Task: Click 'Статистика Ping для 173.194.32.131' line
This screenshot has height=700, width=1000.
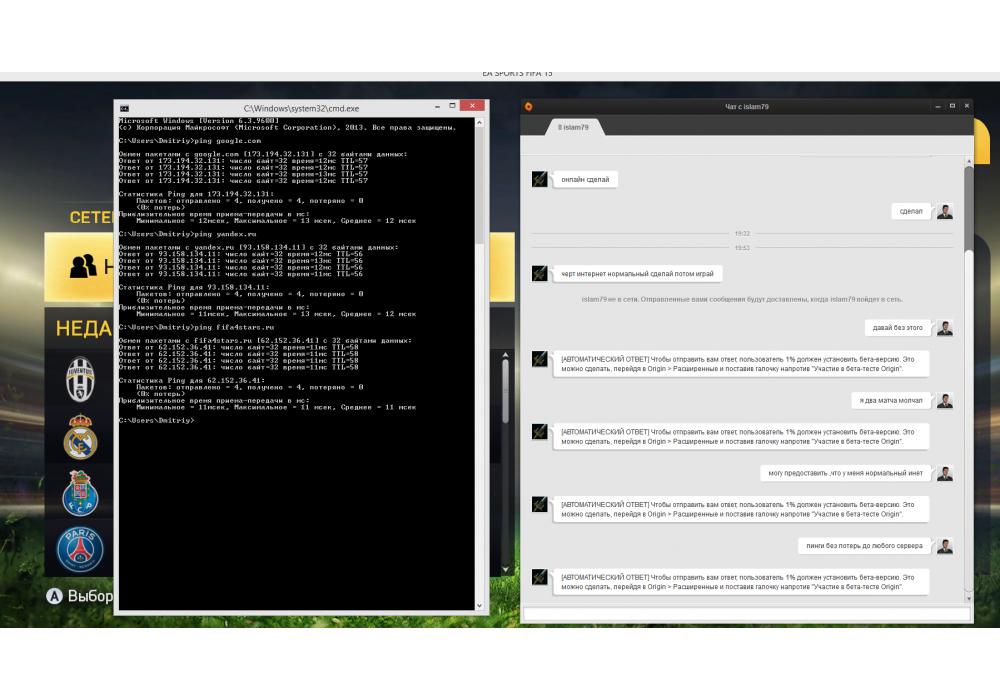Action: [196, 194]
